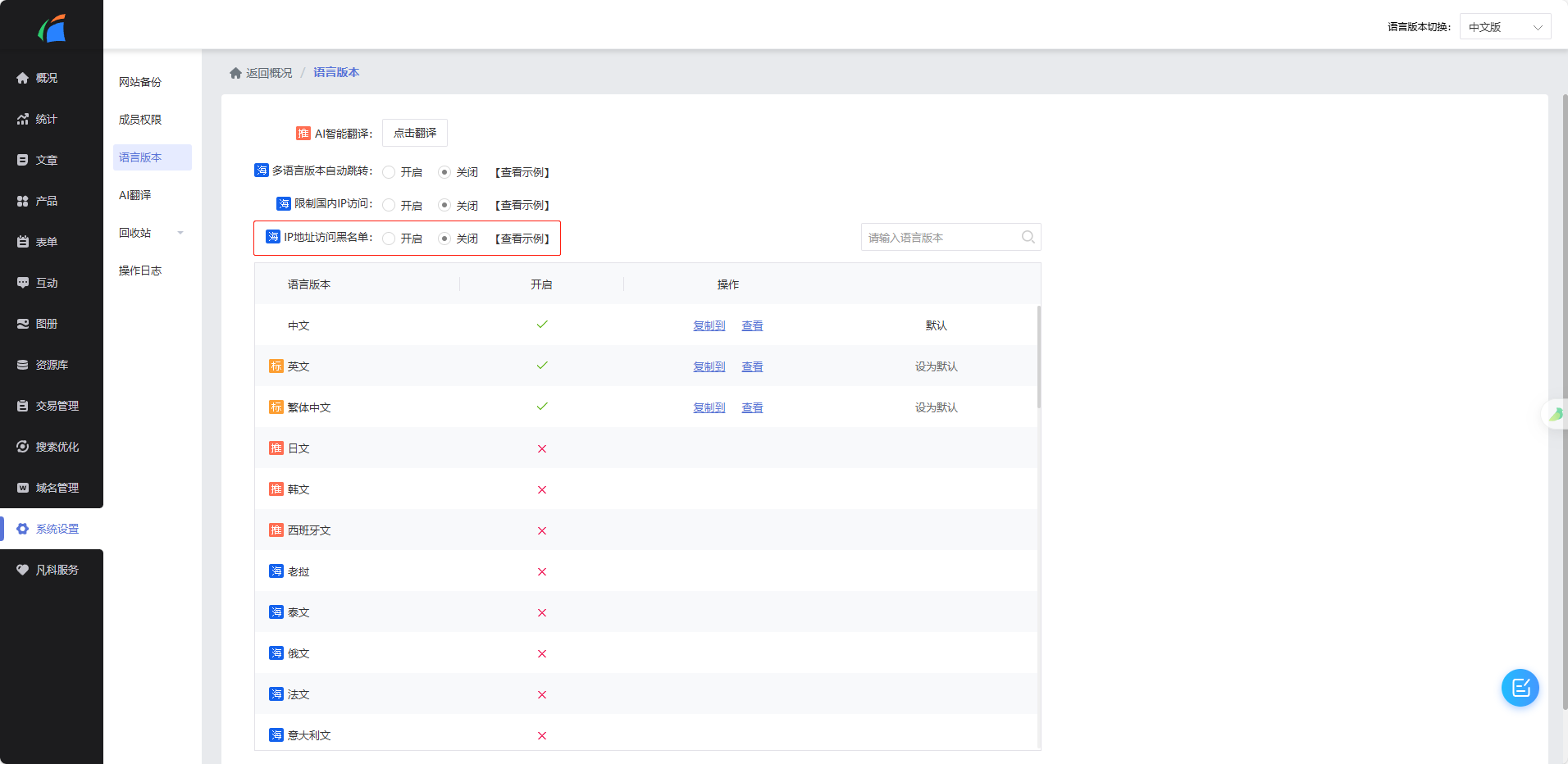
Task: Select 关闭 for 多语言版本自动跳转
Action: click(x=444, y=172)
